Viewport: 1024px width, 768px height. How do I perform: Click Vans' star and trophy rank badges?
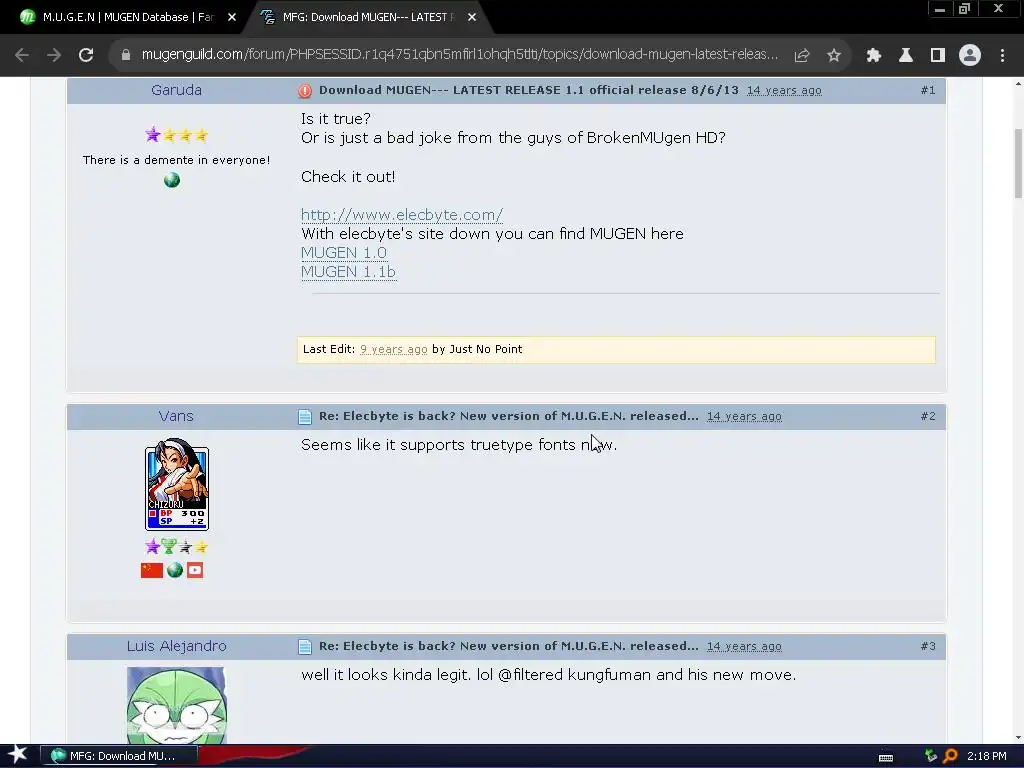tap(176, 546)
